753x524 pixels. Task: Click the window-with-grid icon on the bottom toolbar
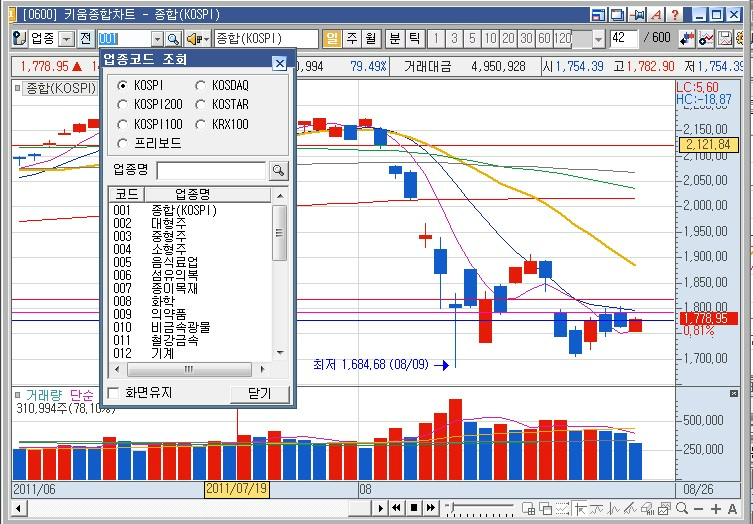point(528,509)
